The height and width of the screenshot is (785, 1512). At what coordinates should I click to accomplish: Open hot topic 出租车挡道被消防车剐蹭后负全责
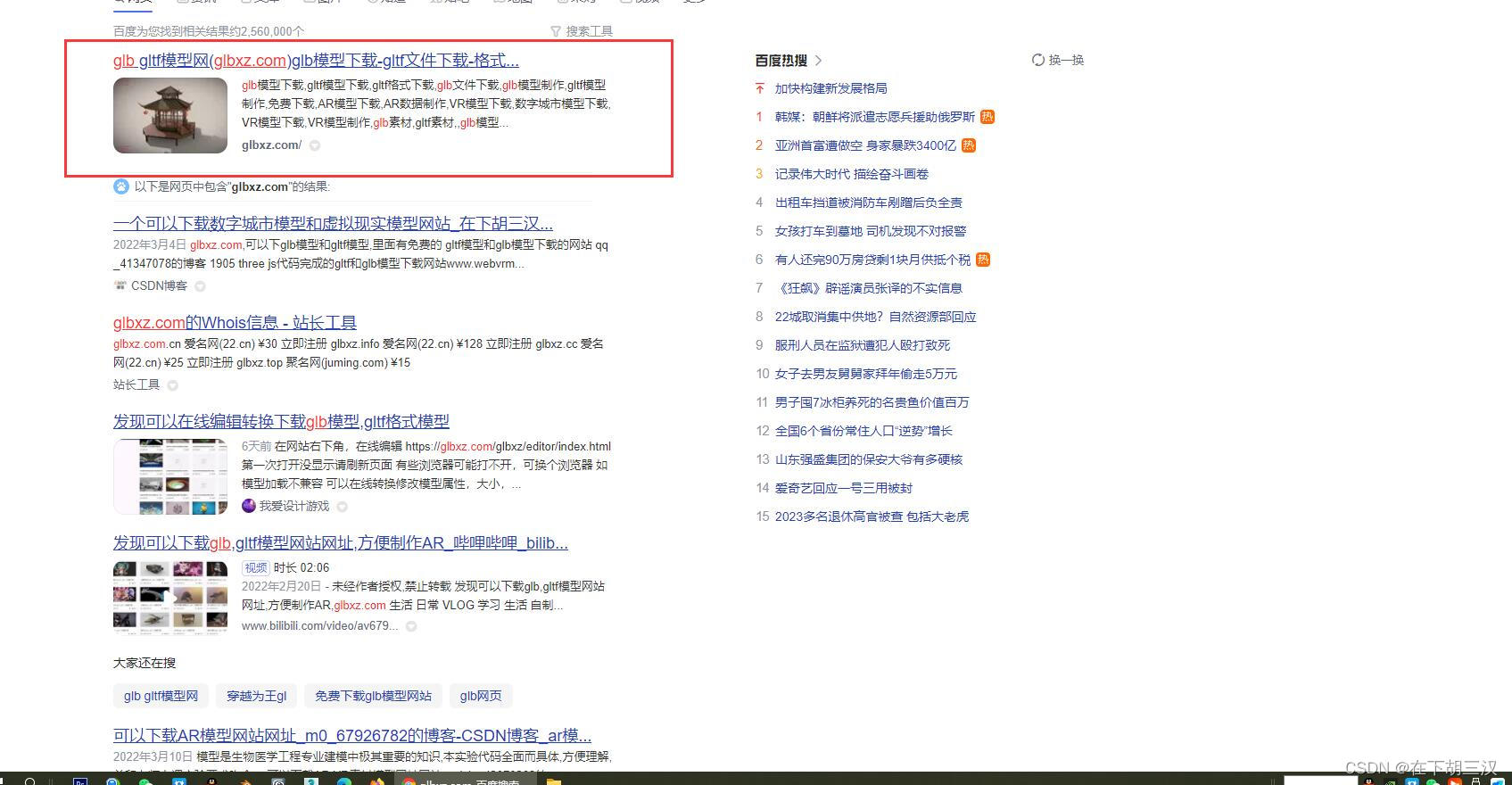868,202
